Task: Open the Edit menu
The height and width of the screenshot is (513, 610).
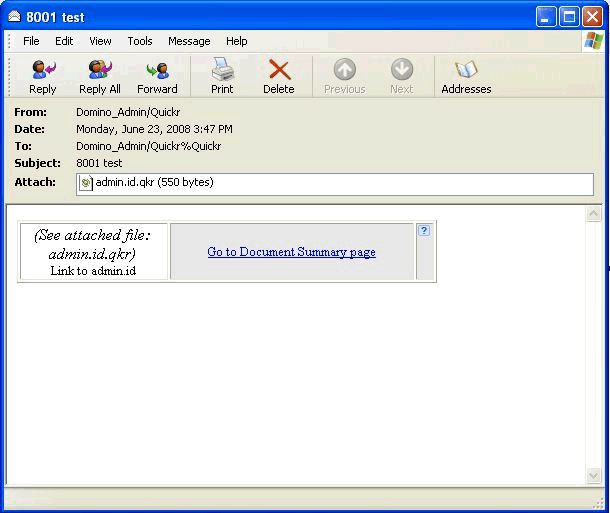Action: (64, 41)
